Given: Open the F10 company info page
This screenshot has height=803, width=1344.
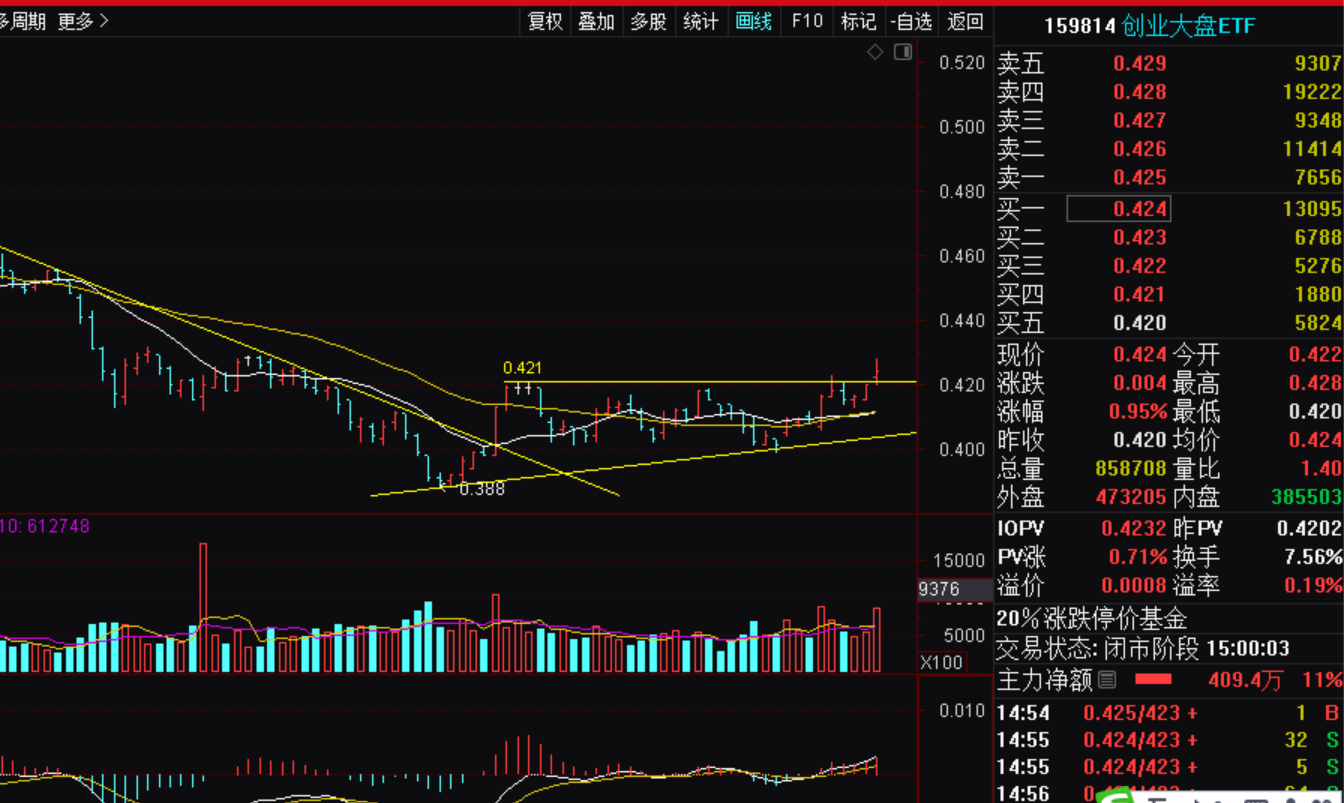Looking at the screenshot, I should [806, 21].
